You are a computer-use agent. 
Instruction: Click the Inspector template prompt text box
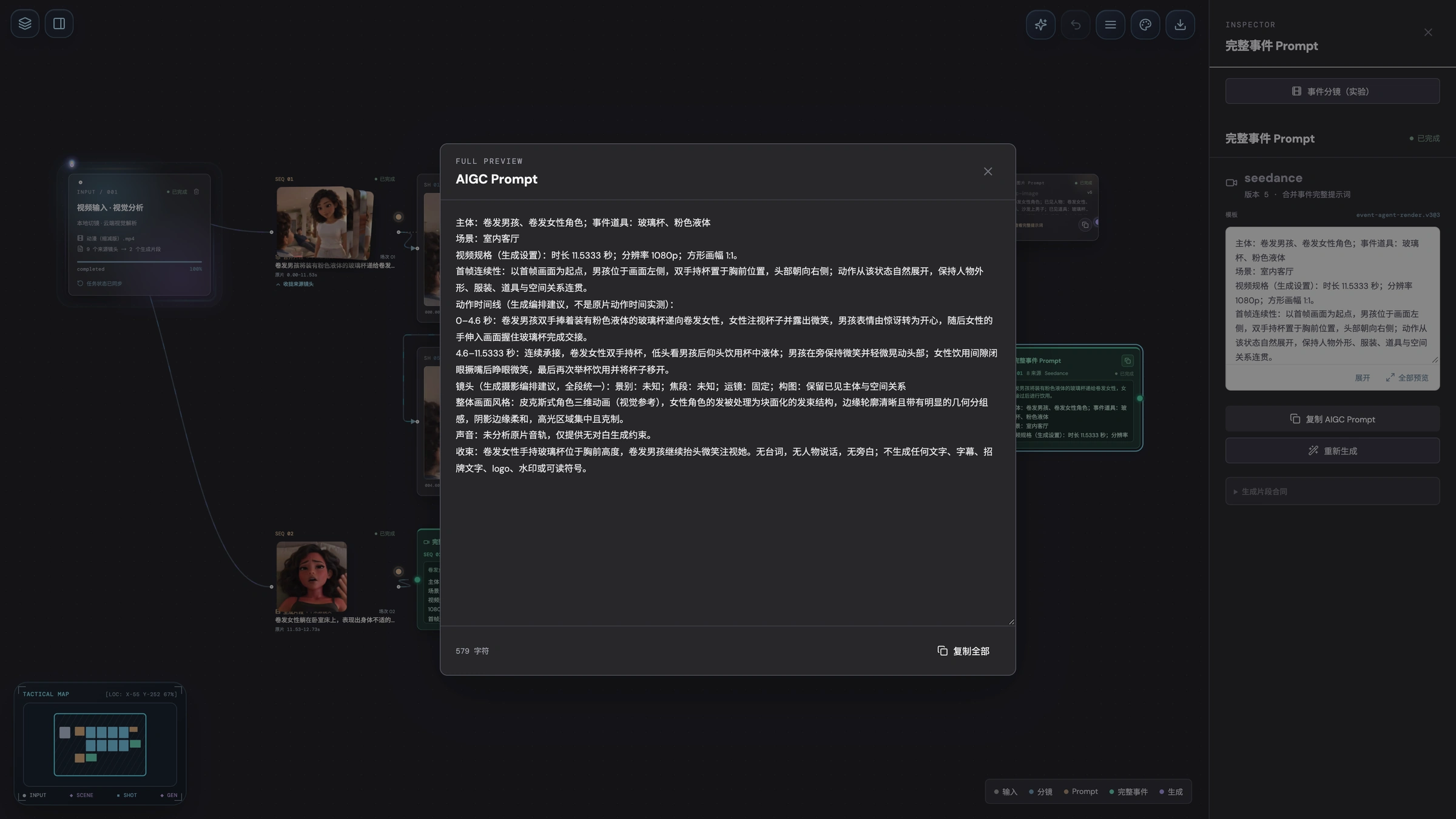point(1332,295)
